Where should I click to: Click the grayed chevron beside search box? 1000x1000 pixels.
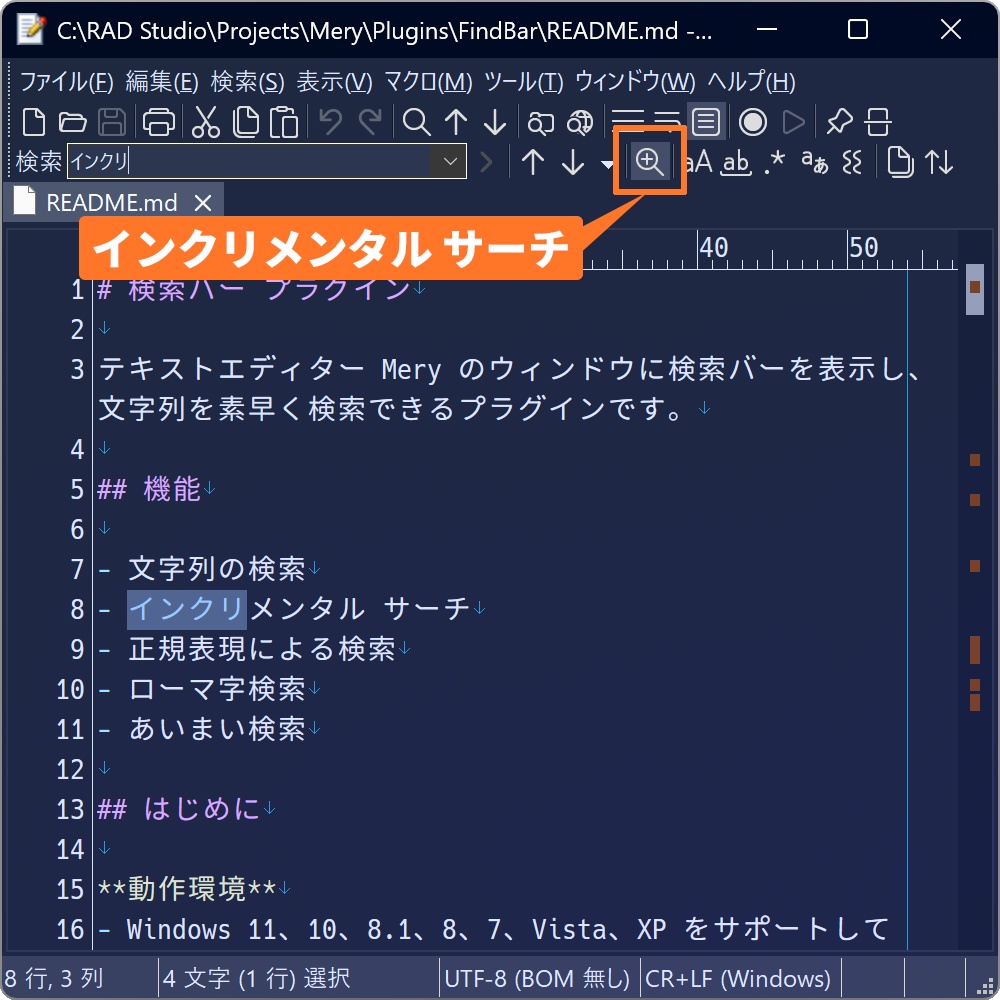(486, 162)
